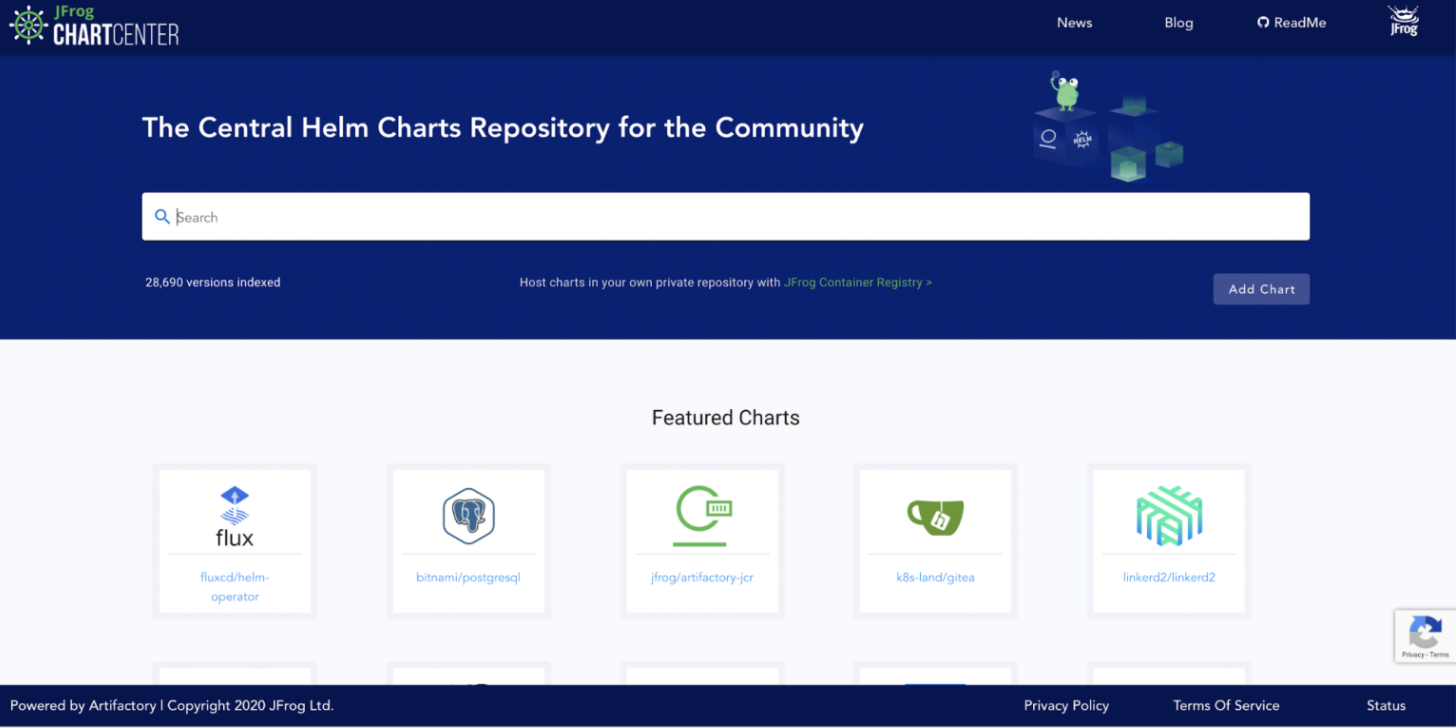Open the jfrog/artifactory-jcr chart

click(702, 577)
